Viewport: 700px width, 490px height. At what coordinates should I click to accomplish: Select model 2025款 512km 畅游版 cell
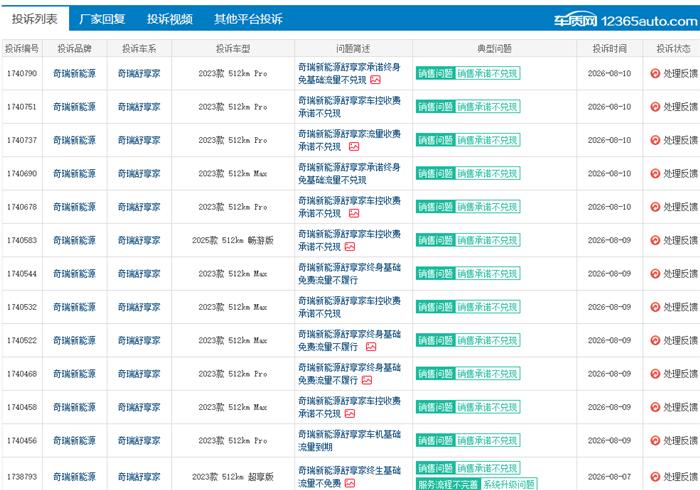click(x=233, y=240)
